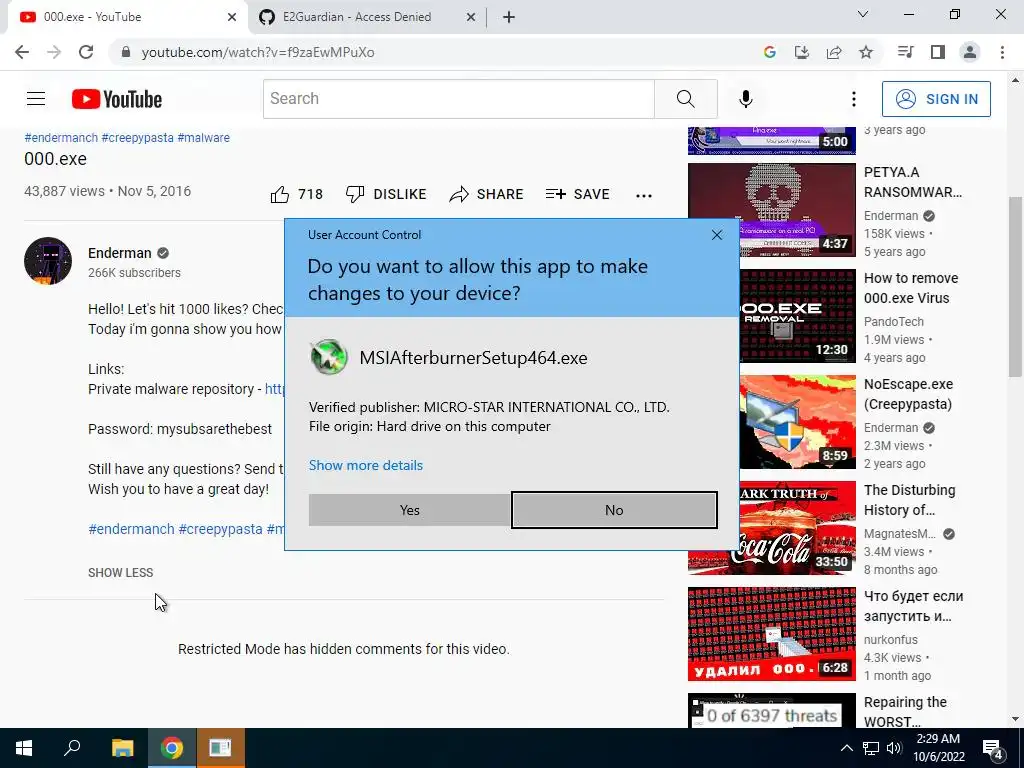The width and height of the screenshot is (1024, 768).
Task: Click YouTube search magnifier button
Action: point(686,99)
